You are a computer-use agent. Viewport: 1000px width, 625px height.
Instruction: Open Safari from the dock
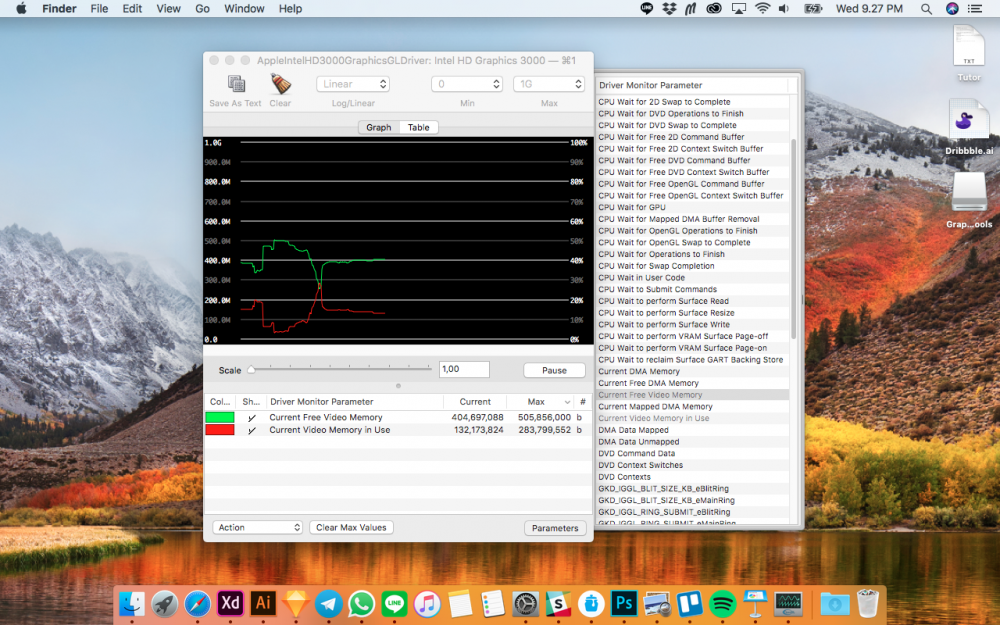pos(197,603)
